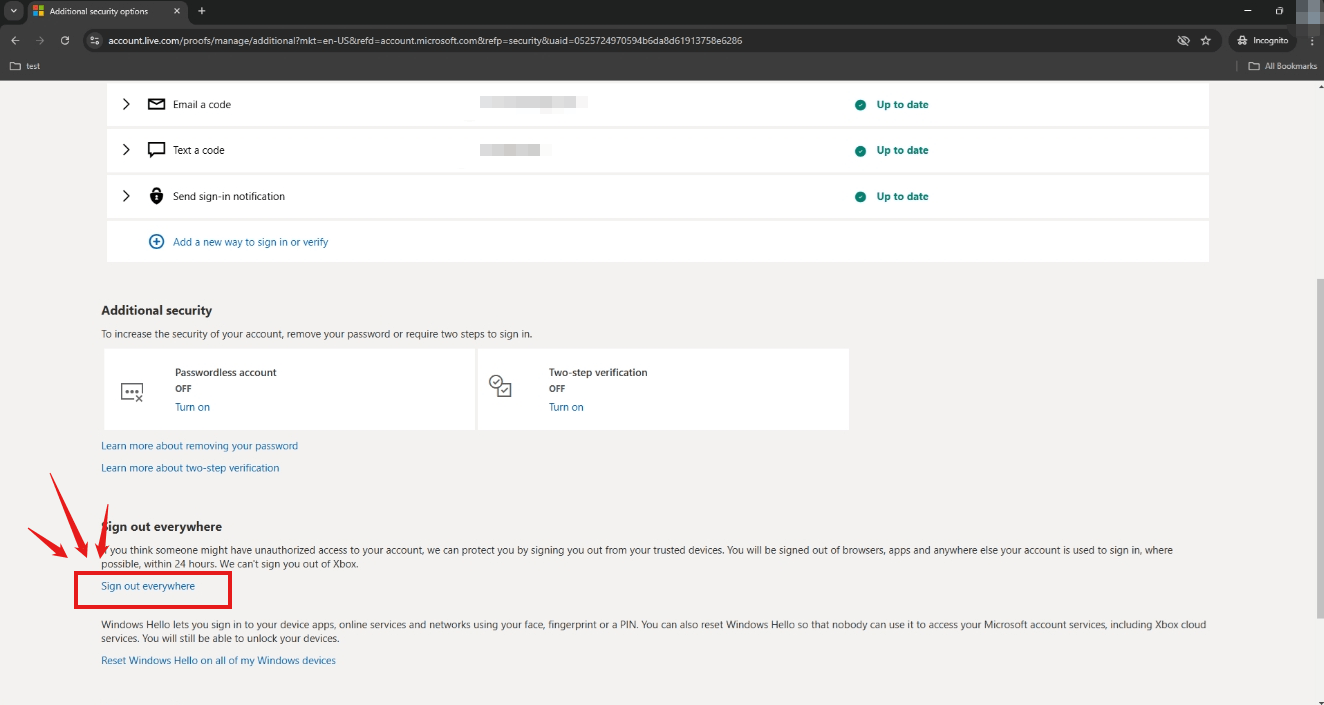Open Learn more about two-step verification
Image resolution: width=1324 pixels, height=705 pixels.
[190, 468]
